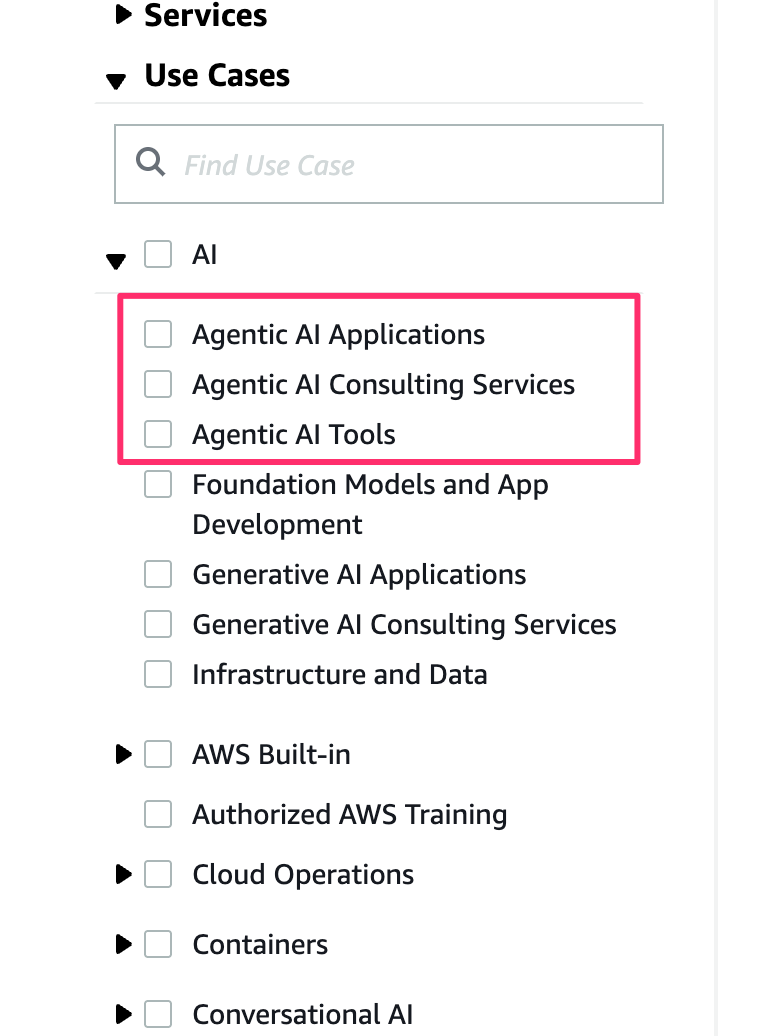
Task: Collapse the AI category tree
Action: (x=116, y=260)
